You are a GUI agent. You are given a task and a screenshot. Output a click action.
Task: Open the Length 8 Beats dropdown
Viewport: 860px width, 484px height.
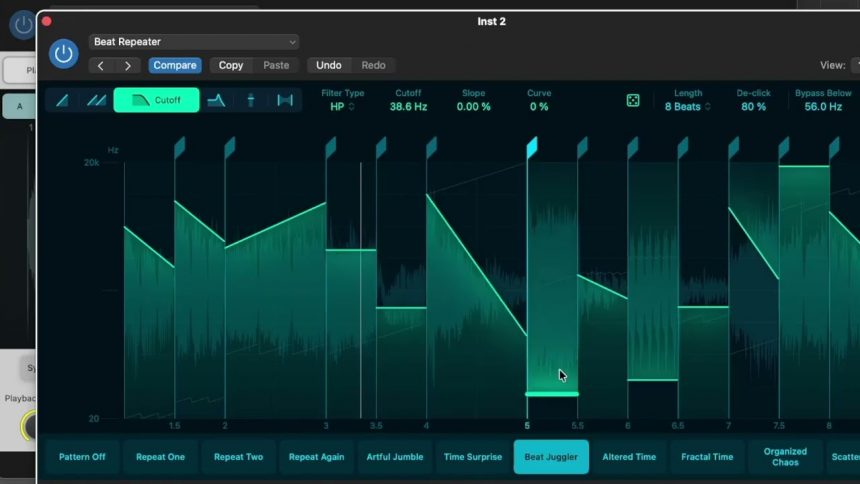pos(688,106)
